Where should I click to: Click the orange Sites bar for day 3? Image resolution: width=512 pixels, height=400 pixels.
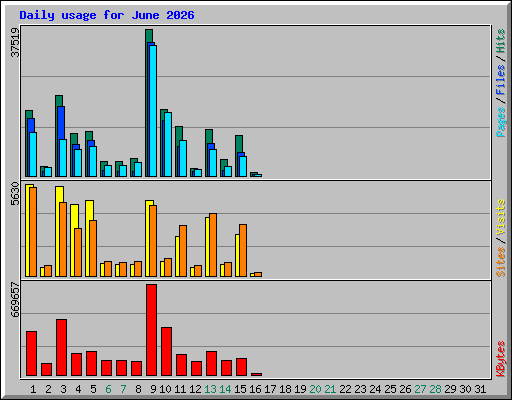[x=63, y=239]
